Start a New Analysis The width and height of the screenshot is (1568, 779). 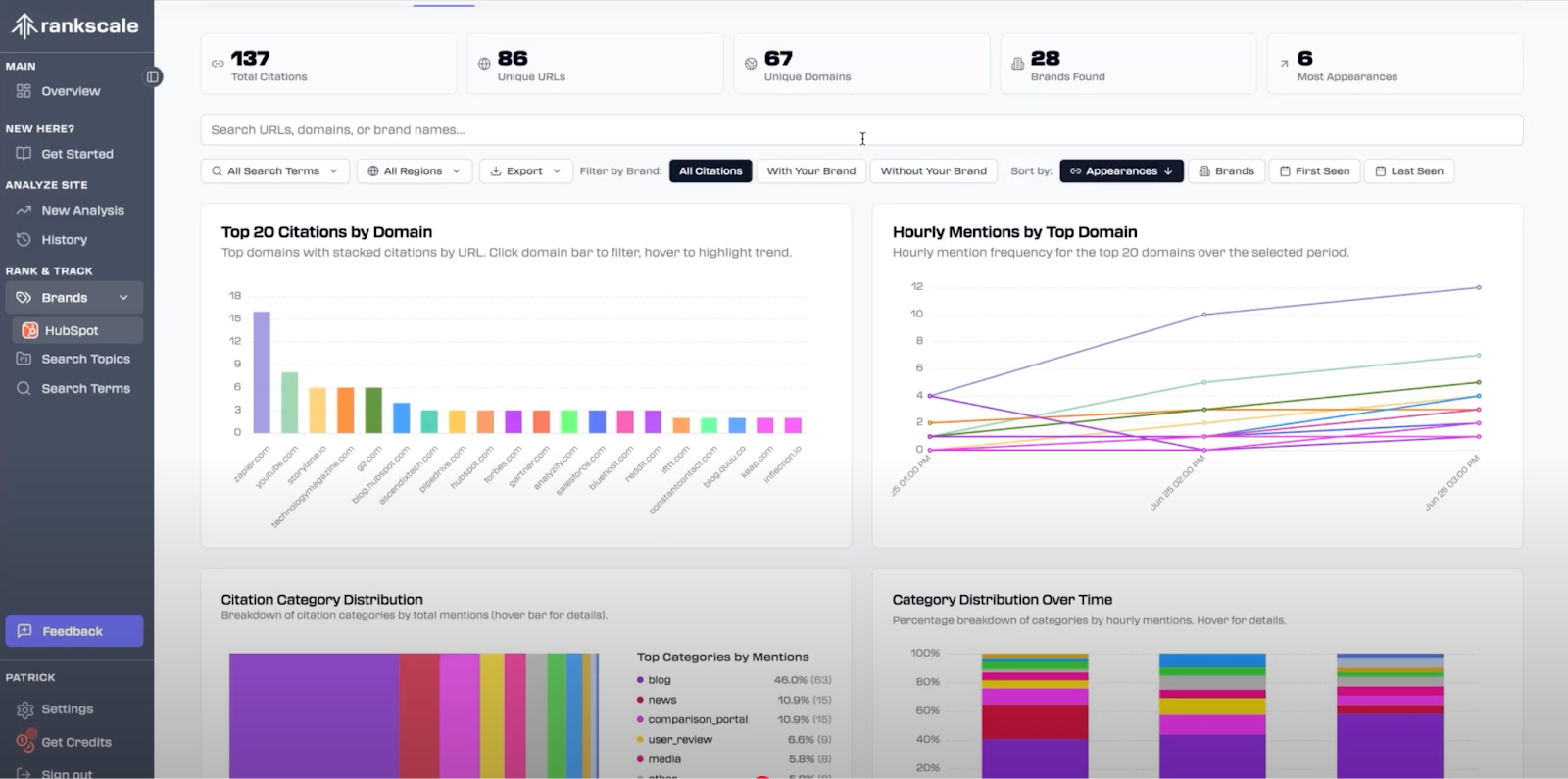click(x=82, y=210)
